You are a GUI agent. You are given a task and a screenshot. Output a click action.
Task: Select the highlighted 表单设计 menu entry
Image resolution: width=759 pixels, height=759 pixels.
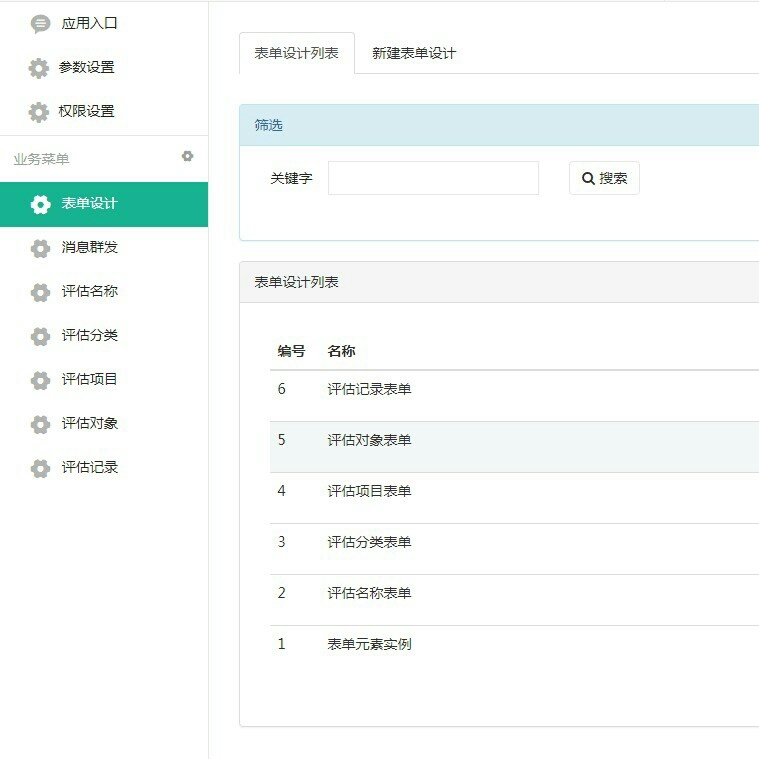coord(90,204)
